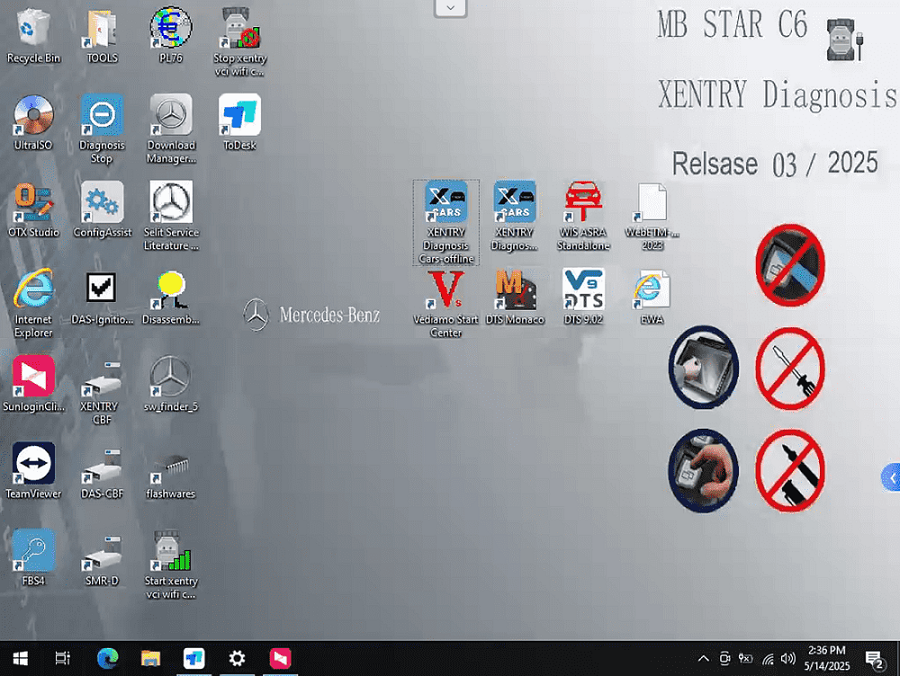The height and width of the screenshot is (676, 900).
Task: Switch to ToDesk on the taskbar
Action: pos(194,659)
